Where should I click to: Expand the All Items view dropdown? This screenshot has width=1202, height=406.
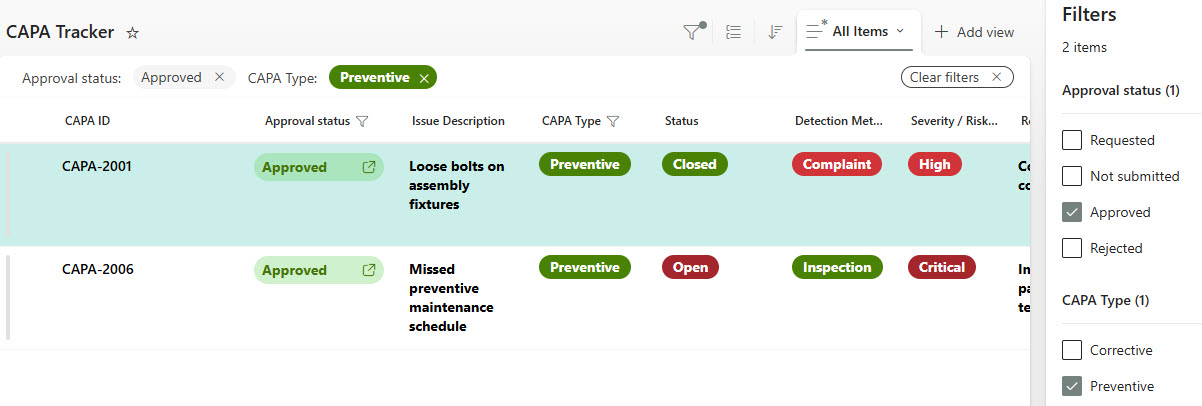coord(899,31)
